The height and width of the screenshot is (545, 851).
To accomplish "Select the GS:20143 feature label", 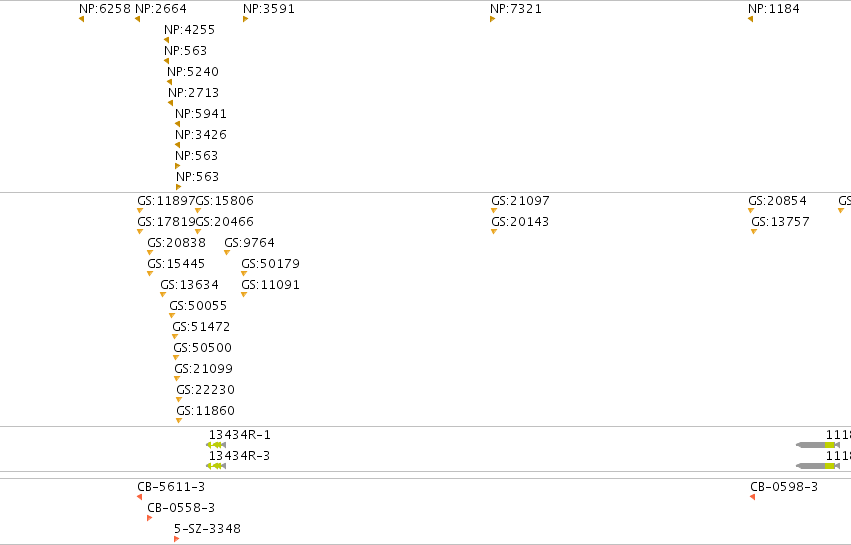I will click(520, 222).
